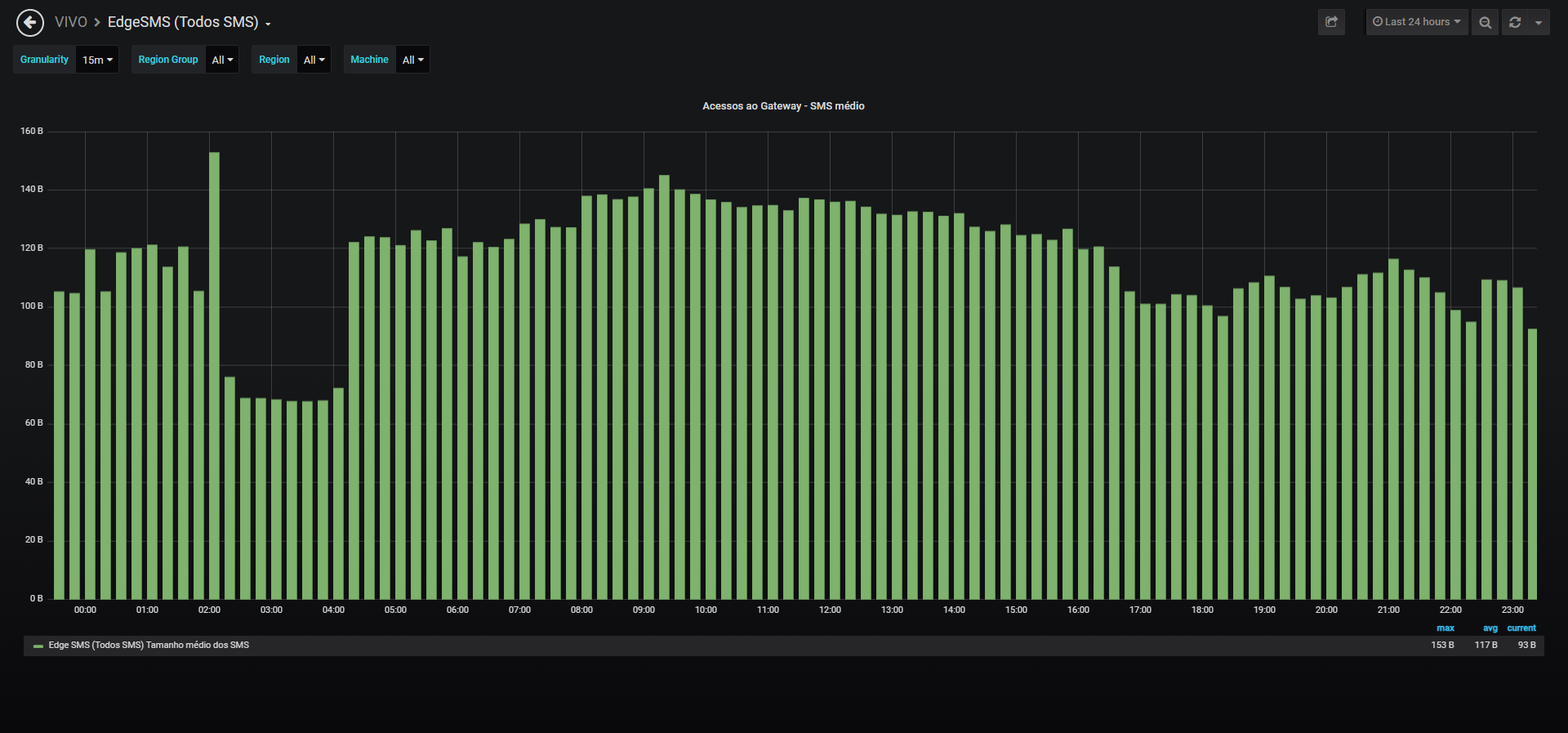1568x733 pixels.
Task: Click the 06:00 x-axis time label
Action: 457,610
